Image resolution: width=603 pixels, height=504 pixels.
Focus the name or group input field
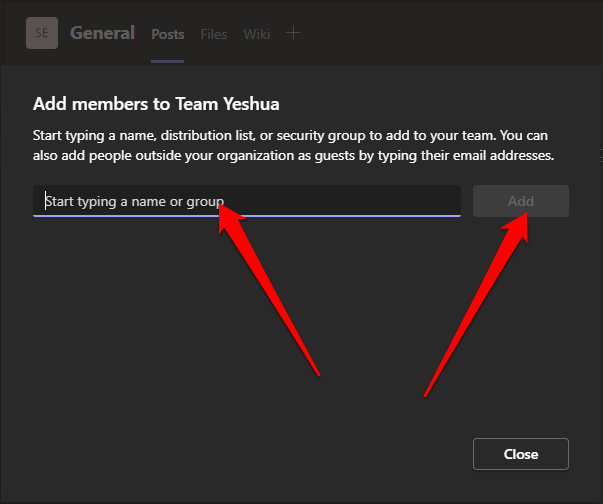(246, 201)
